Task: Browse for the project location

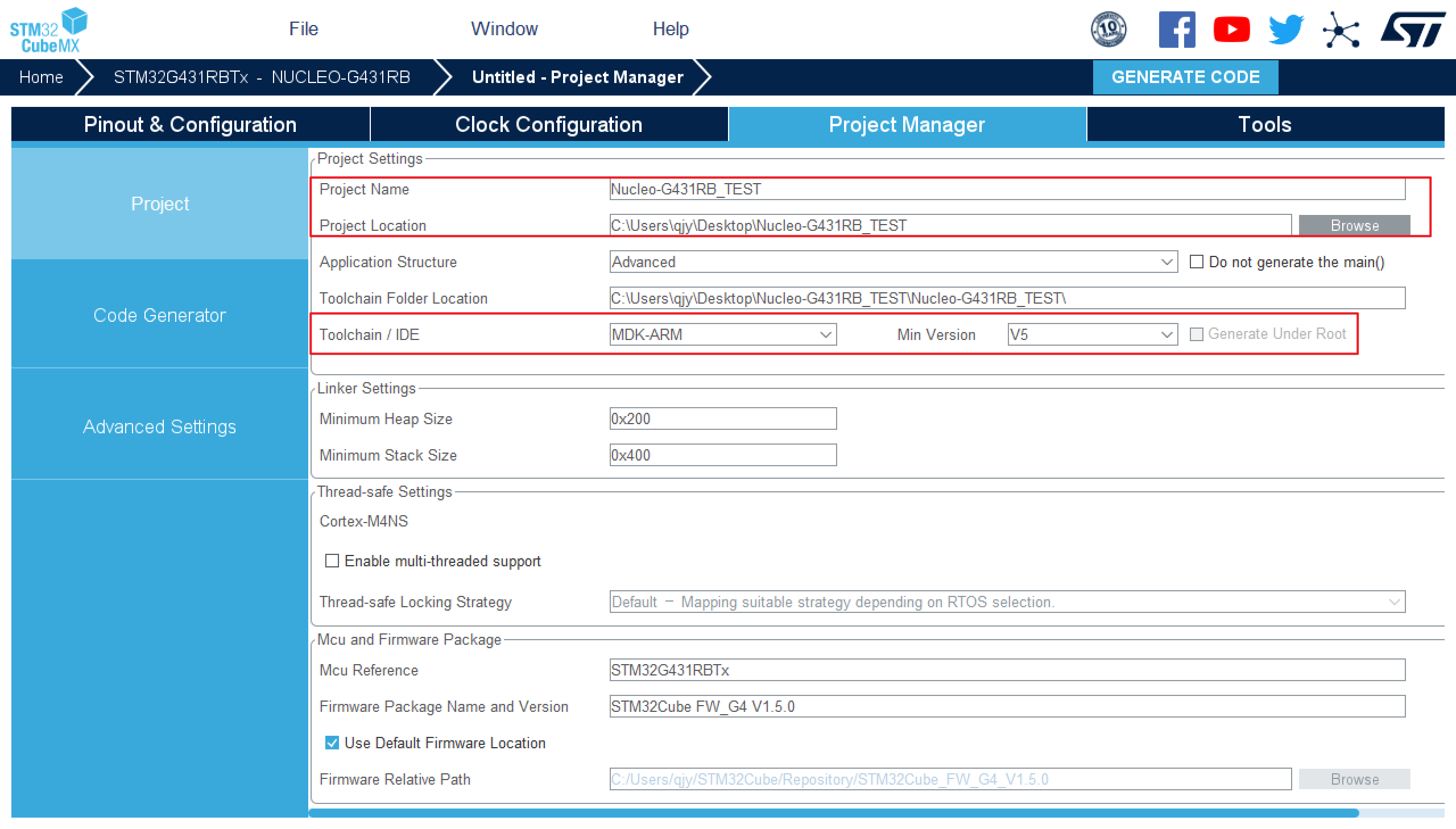Action: [1354, 225]
